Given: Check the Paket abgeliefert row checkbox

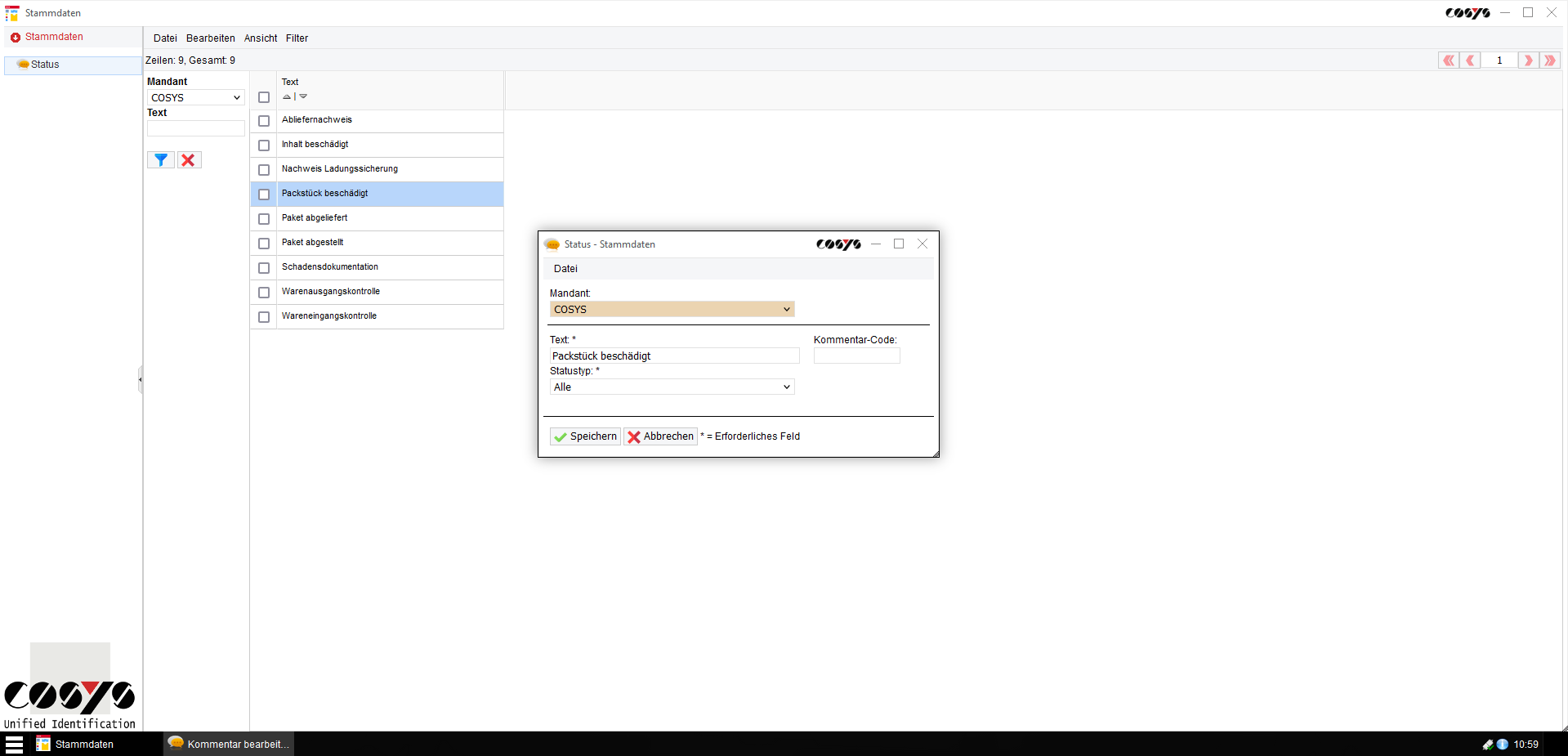Looking at the screenshot, I should [x=264, y=219].
